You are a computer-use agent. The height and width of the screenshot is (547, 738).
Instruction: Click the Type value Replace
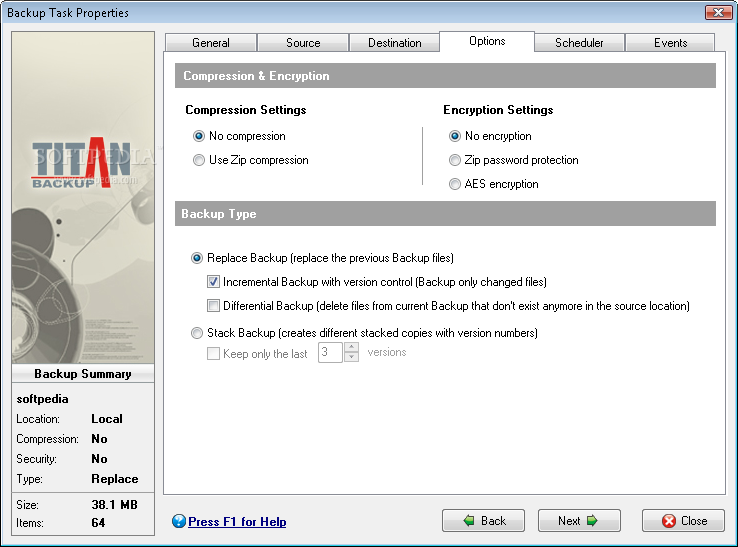(115, 479)
